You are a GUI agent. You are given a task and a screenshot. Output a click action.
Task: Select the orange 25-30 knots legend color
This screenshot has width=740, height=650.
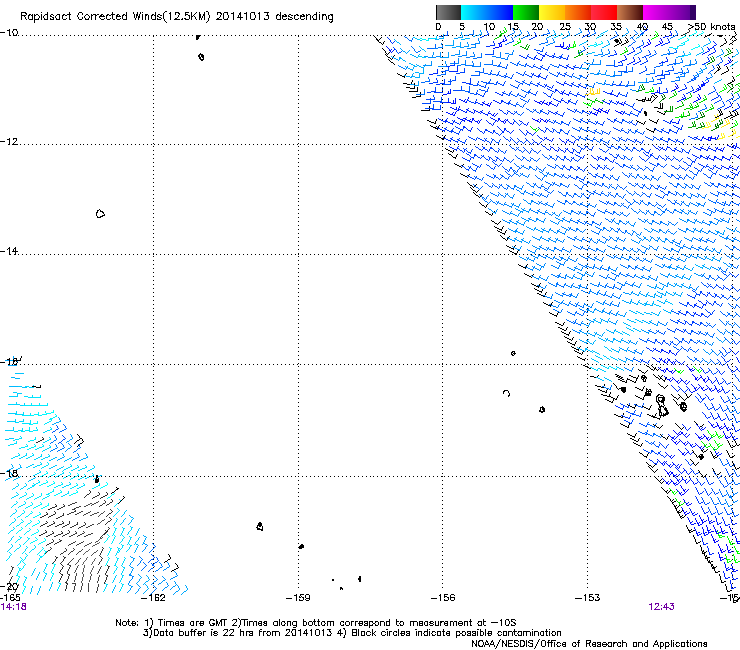click(578, 12)
